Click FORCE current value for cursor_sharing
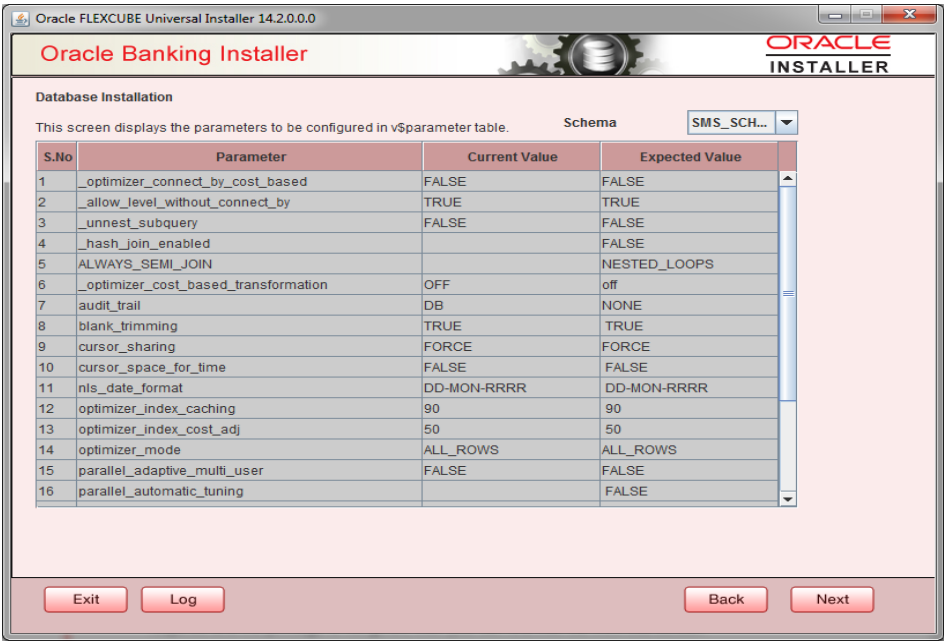 pos(511,346)
